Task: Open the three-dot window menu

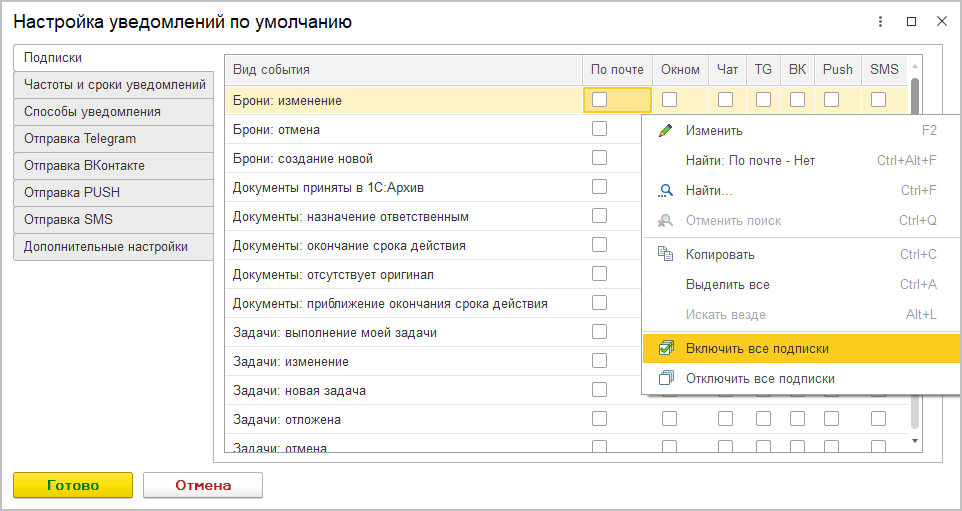Action: [880, 22]
